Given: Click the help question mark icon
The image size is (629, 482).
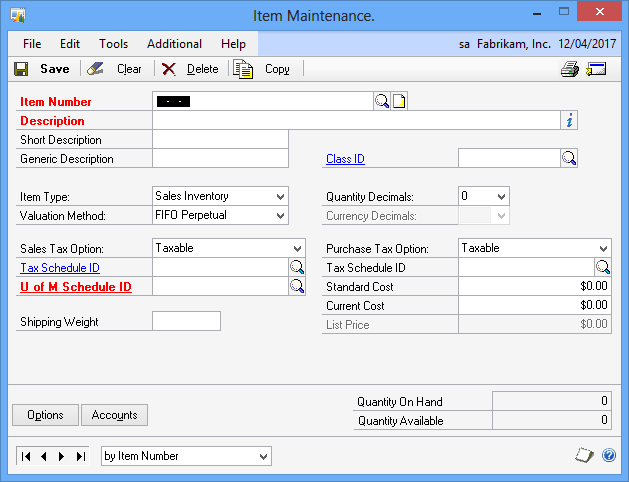Looking at the screenshot, I should [x=609, y=455].
